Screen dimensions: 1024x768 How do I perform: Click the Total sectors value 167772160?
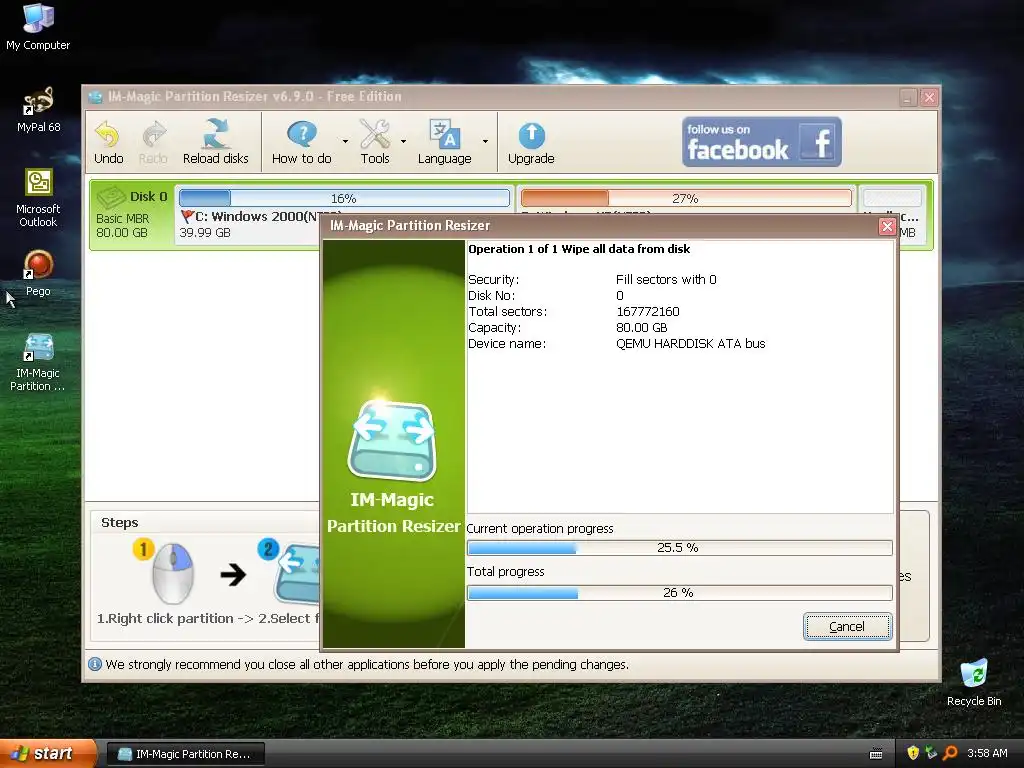point(647,312)
